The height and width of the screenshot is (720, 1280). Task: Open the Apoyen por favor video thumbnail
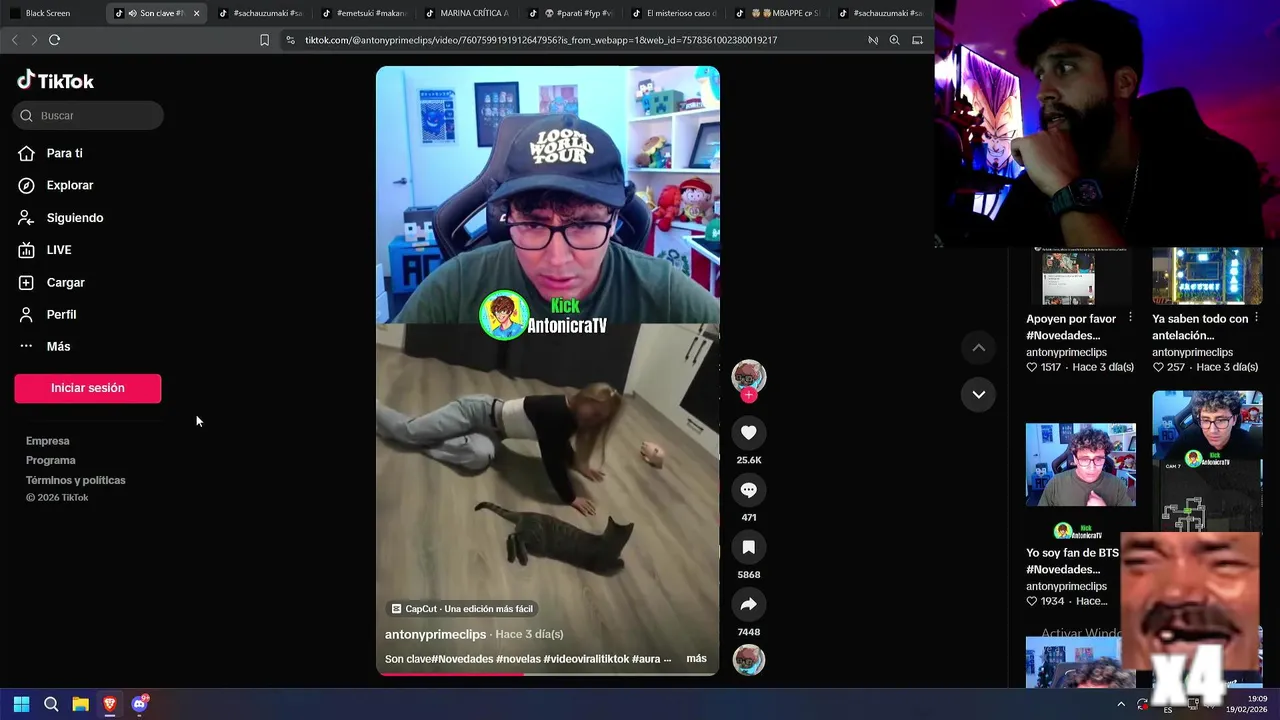click(1080, 275)
